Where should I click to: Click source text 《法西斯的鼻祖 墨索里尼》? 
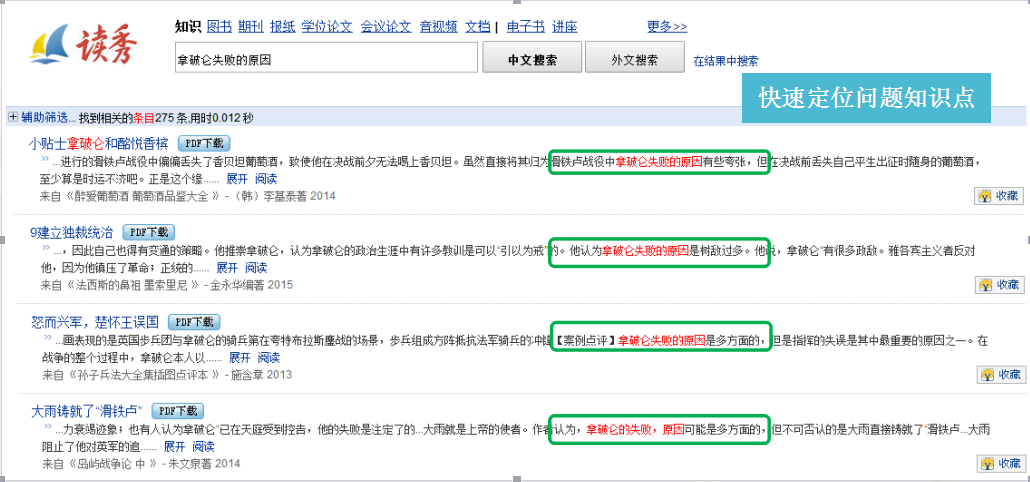point(133,285)
